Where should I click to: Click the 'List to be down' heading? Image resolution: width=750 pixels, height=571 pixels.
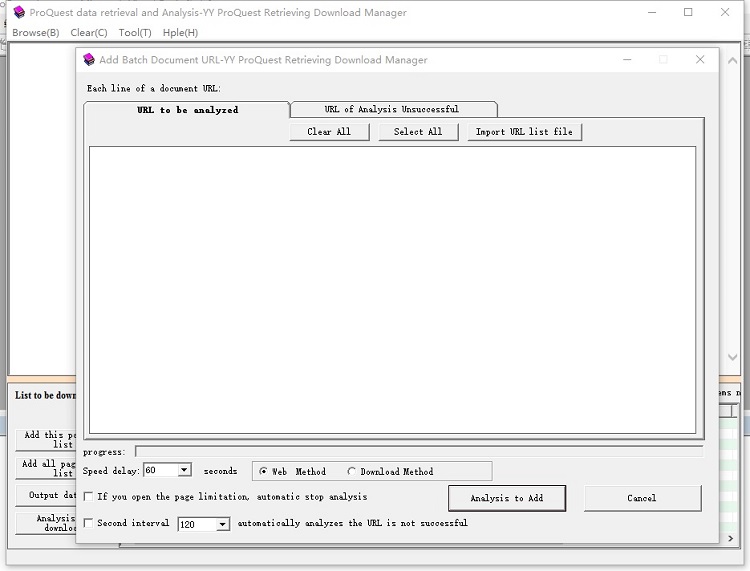(45, 395)
